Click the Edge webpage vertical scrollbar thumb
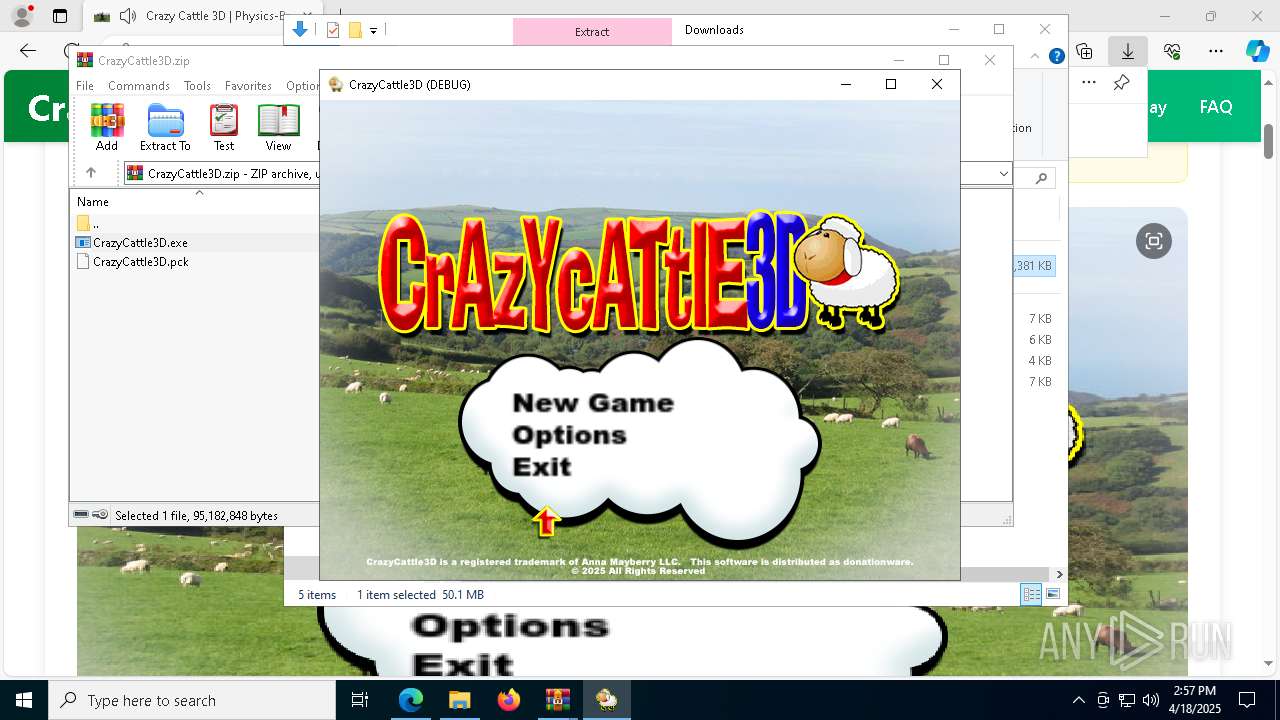1280x720 pixels. point(1268,139)
